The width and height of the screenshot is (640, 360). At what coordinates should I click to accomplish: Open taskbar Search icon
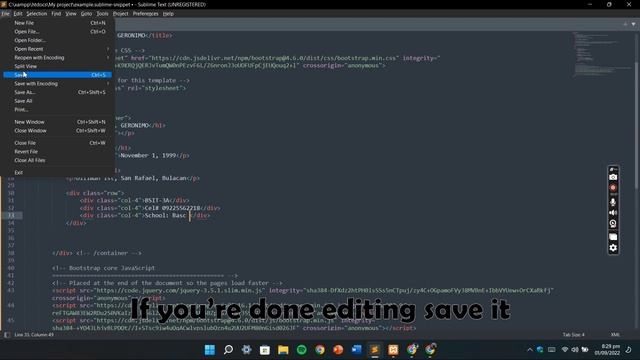228,350
